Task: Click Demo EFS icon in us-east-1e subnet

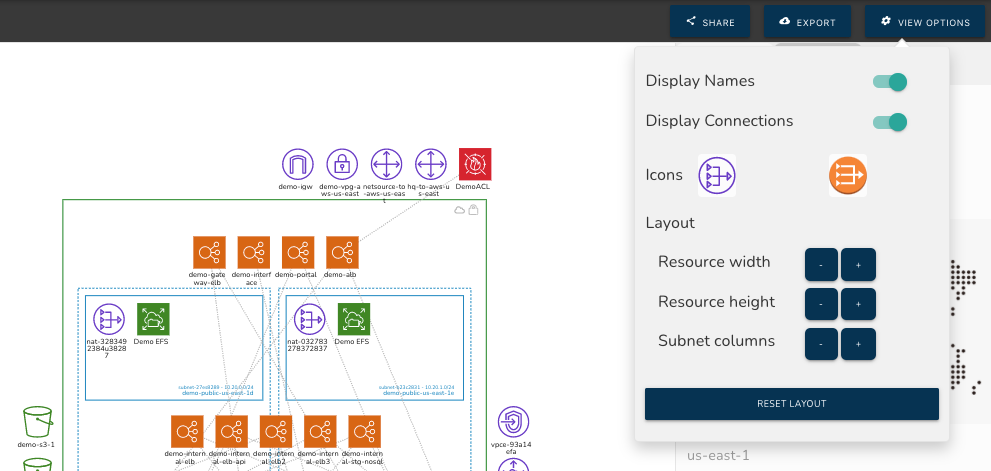Action: [354, 319]
